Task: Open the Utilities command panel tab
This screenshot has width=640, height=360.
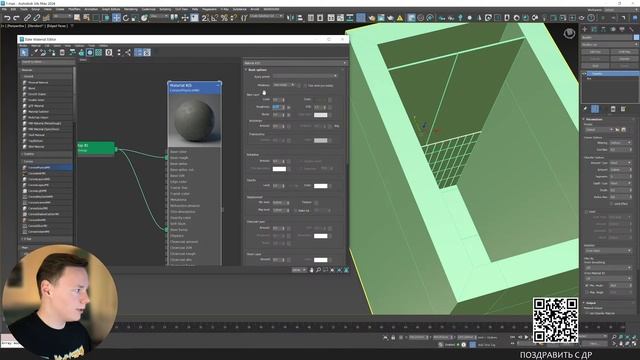Action: click(631, 29)
